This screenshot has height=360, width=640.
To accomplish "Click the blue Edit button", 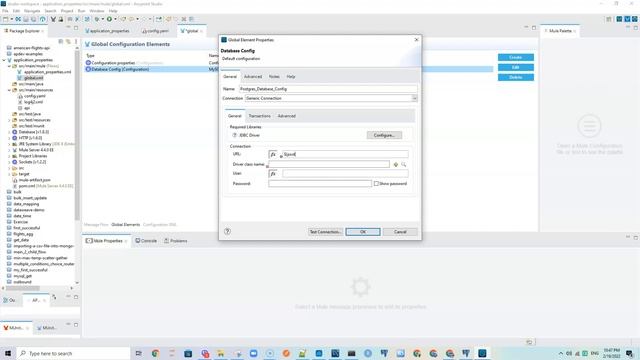I will click(516, 67).
